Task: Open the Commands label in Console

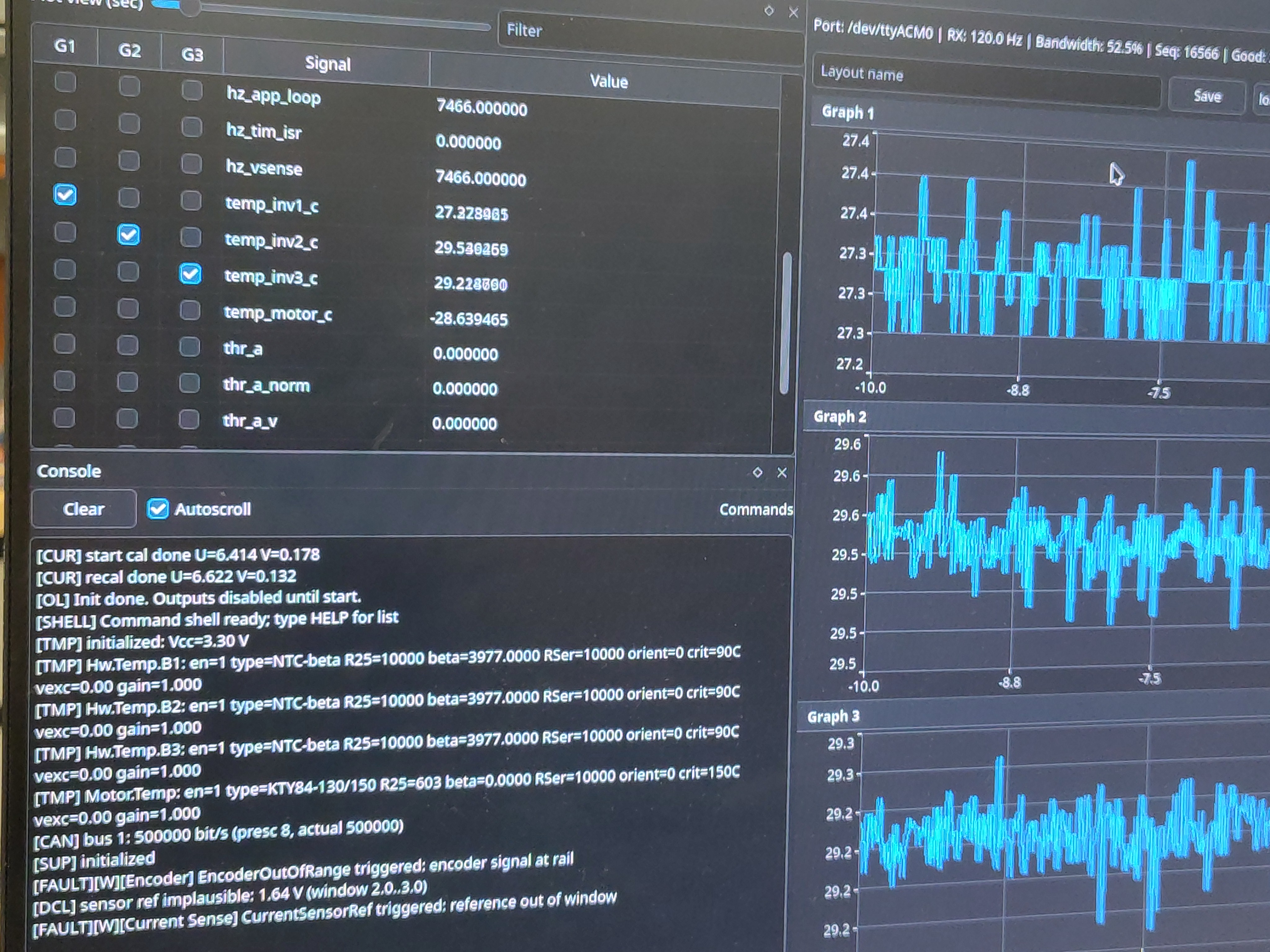Action: pos(756,509)
